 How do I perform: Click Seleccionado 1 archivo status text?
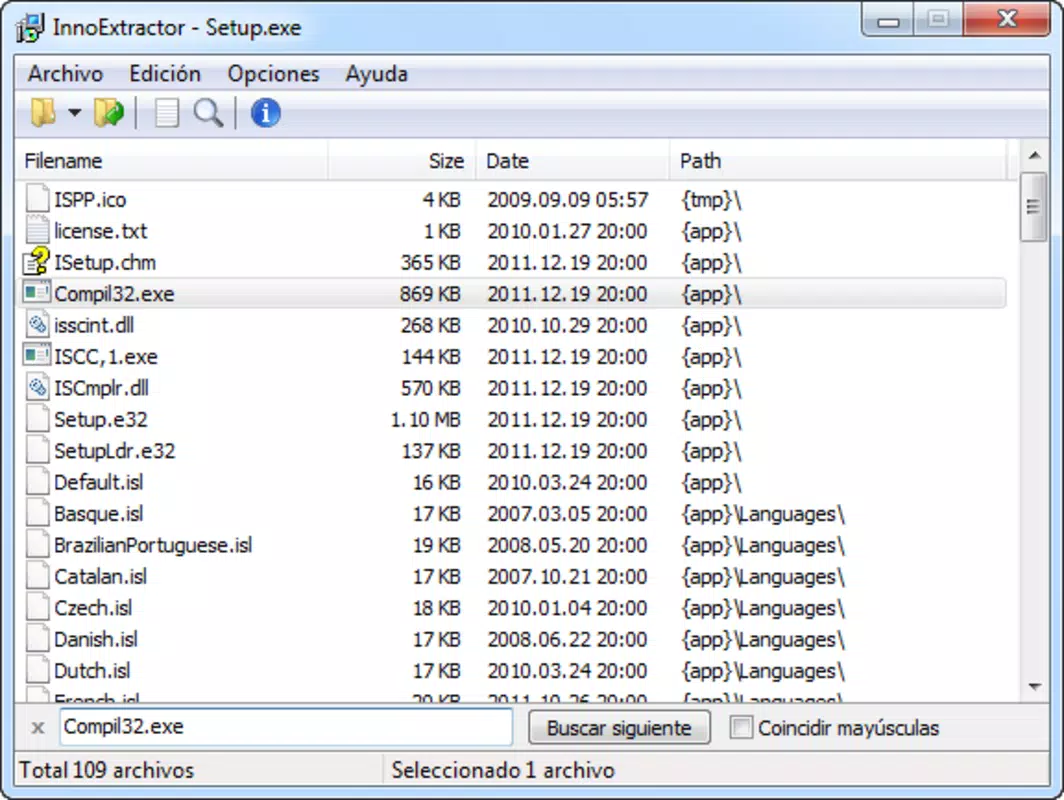503,770
